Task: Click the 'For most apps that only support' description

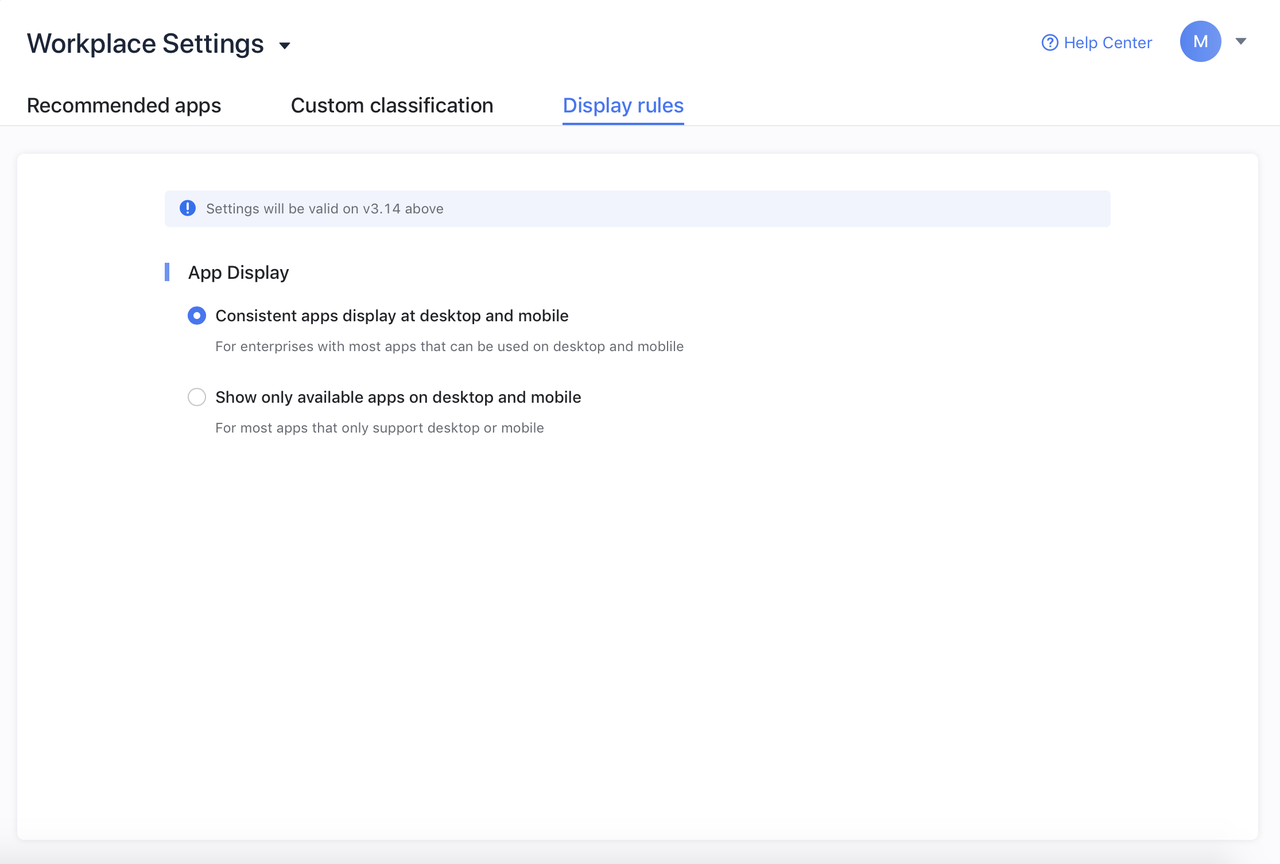Action: [x=379, y=428]
